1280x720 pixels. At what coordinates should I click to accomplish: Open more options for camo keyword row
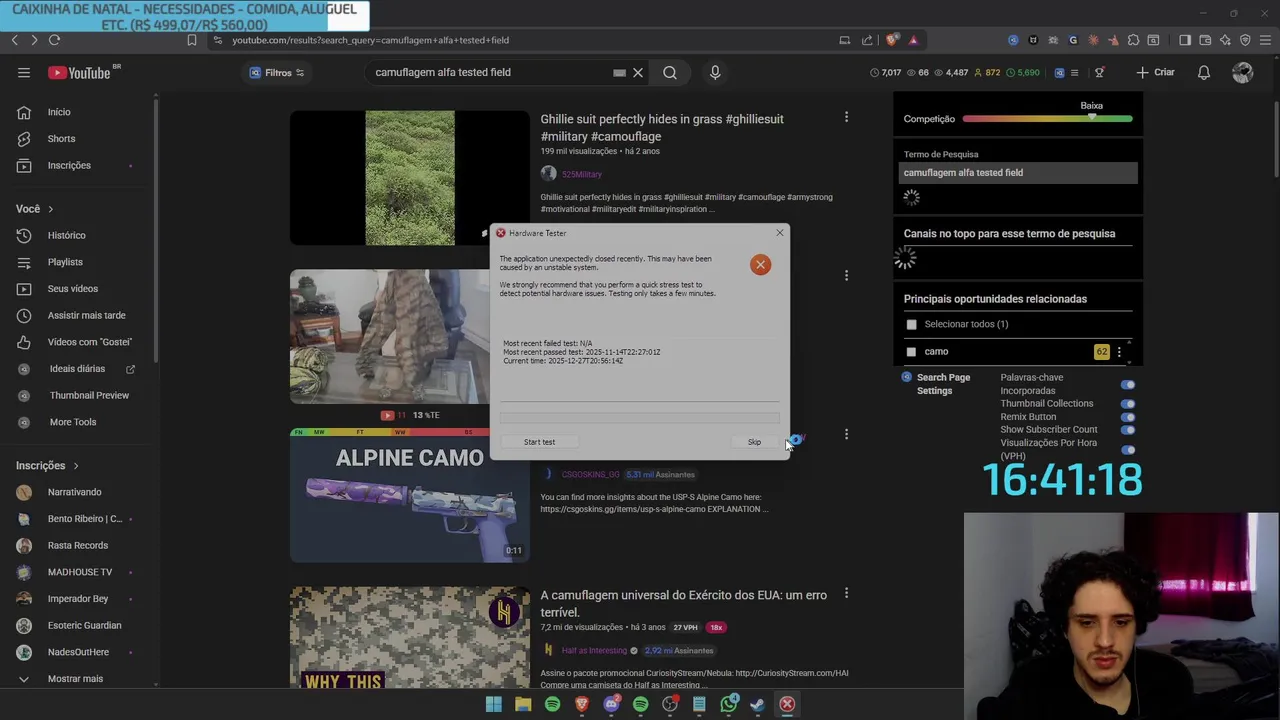click(1119, 352)
